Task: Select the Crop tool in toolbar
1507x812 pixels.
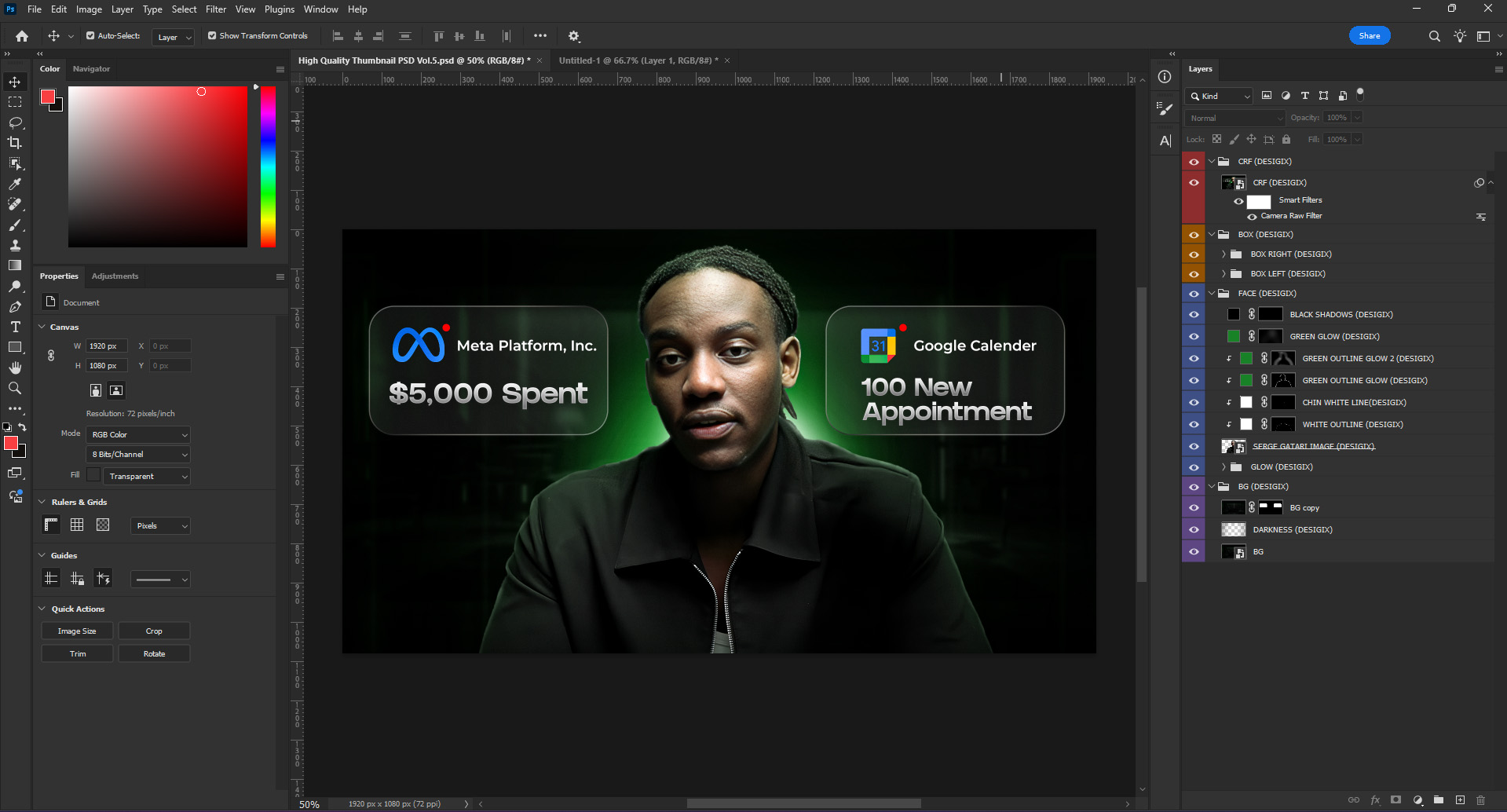Action: click(x=15, y=143)
